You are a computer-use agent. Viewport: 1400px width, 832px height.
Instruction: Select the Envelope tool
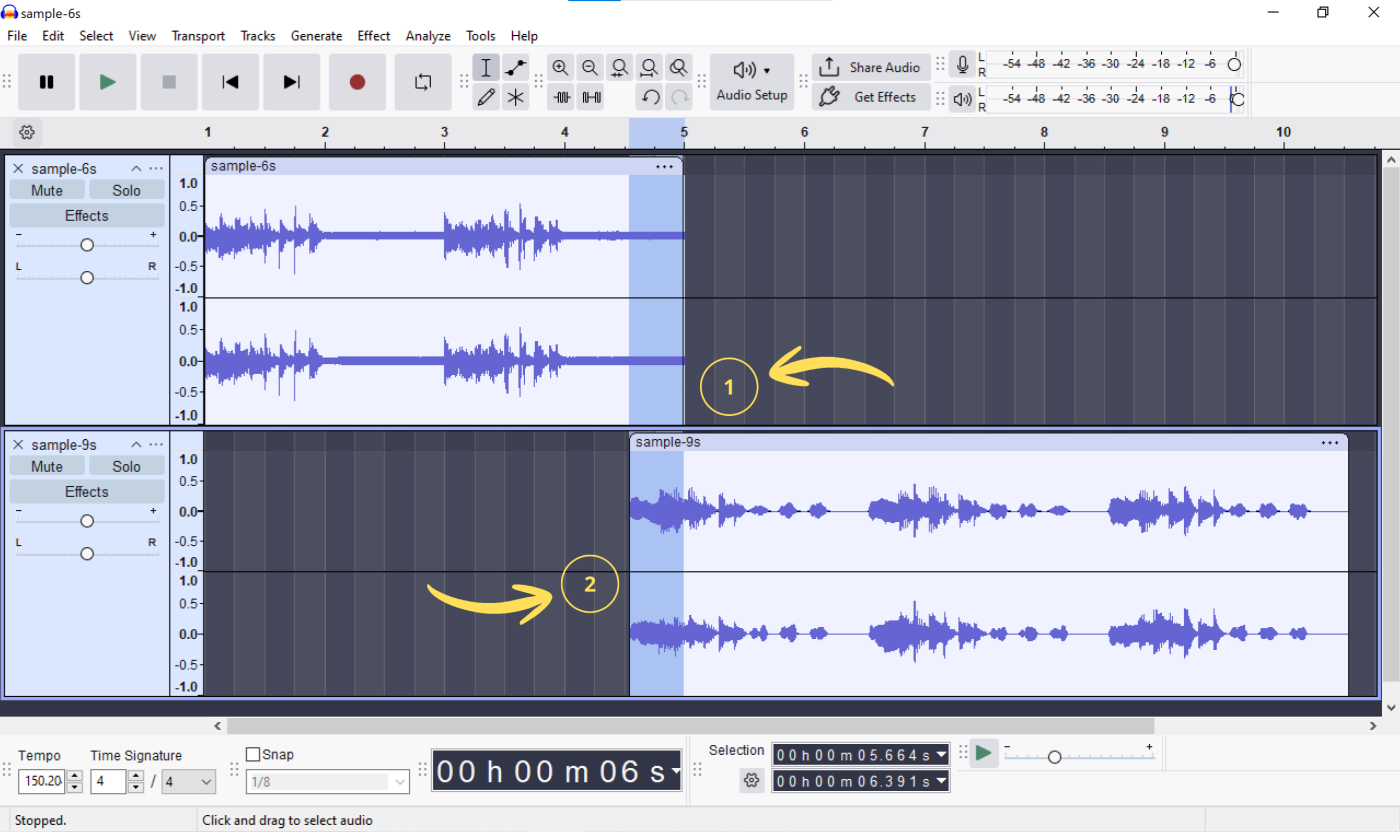516,67
